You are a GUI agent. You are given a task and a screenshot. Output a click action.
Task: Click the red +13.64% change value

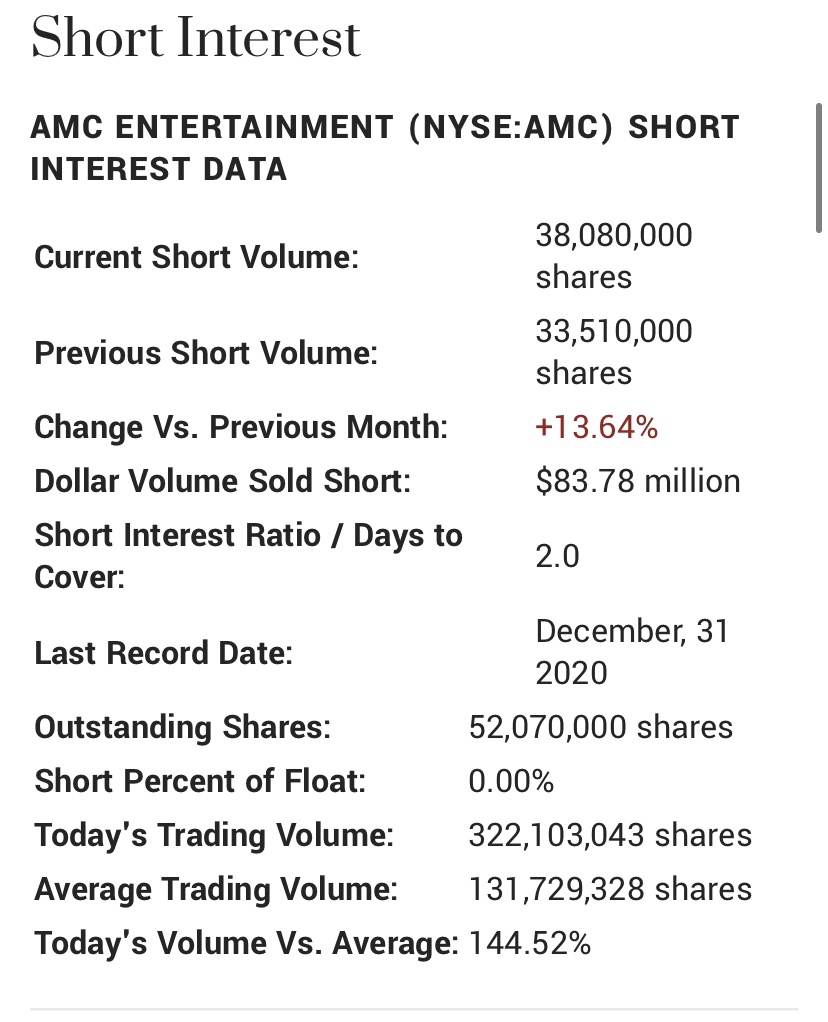point(597,427)
